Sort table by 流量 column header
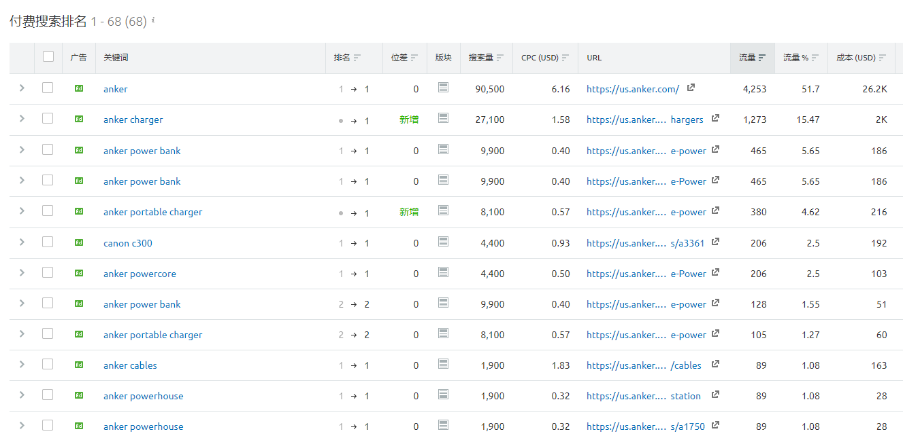The image size is (903, 438). point(752,58)
